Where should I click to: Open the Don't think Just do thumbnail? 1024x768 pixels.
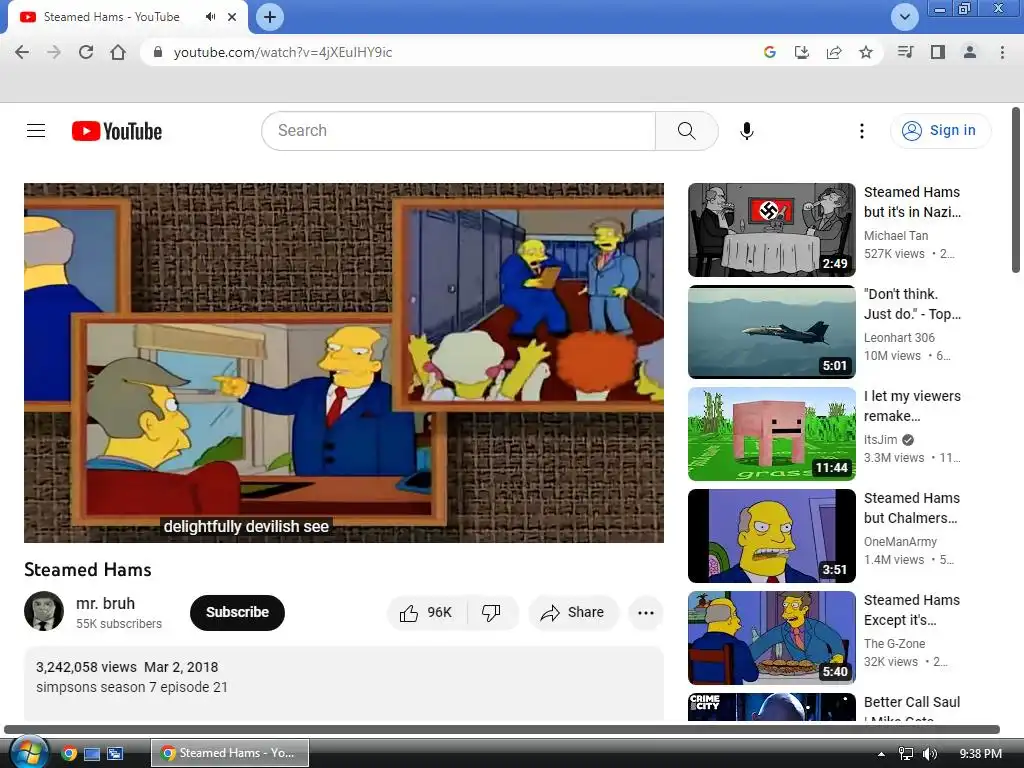(771, 332)
